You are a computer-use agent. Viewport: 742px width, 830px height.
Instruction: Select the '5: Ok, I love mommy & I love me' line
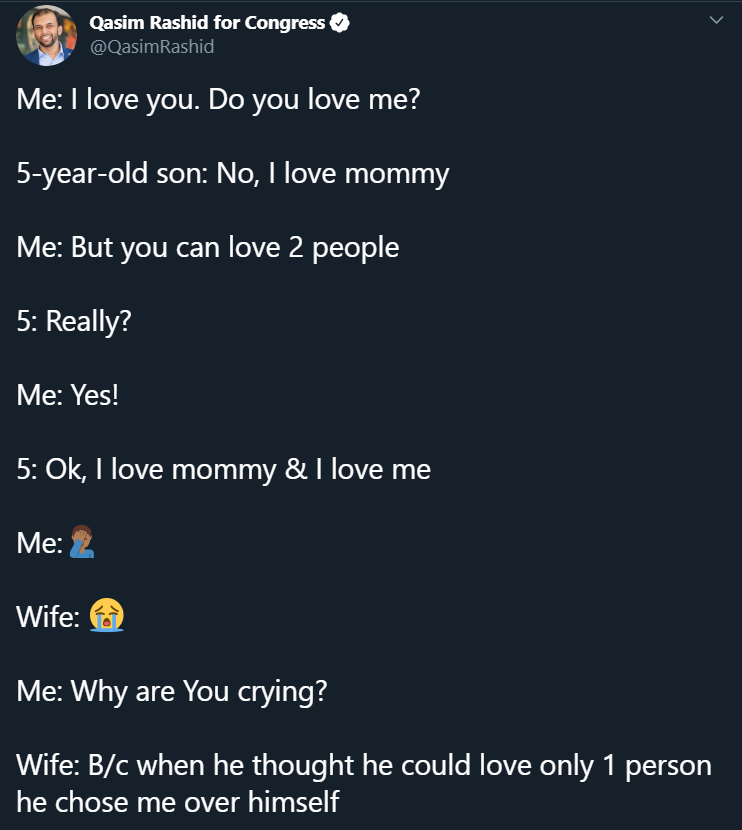223,470
